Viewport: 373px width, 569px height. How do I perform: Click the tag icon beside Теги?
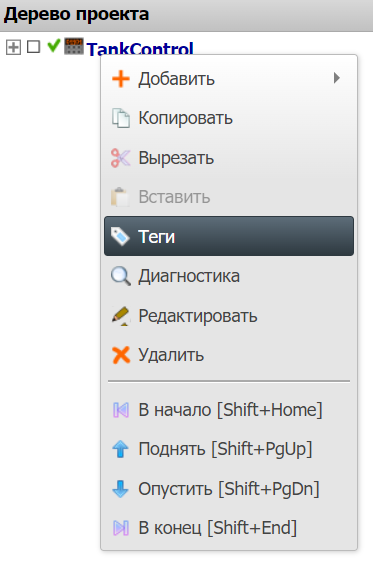point(120,236)
